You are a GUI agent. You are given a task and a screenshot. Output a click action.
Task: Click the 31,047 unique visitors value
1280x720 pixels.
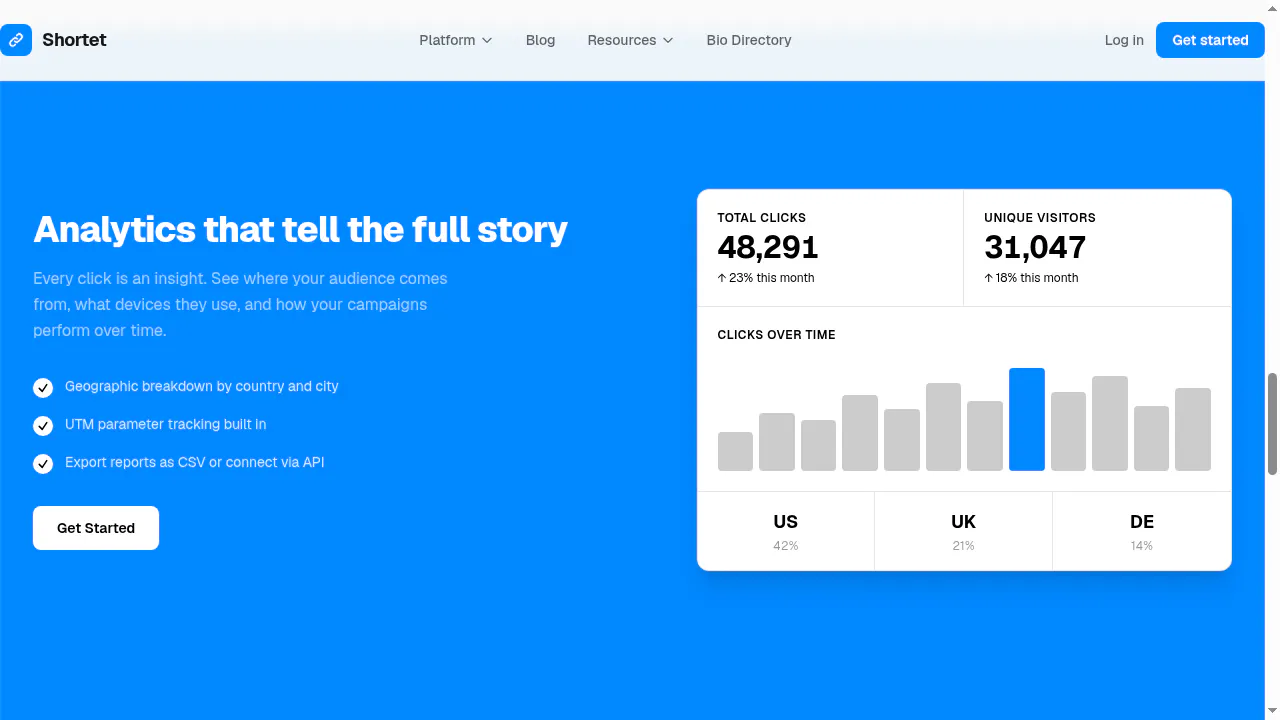coord(1035,247)
